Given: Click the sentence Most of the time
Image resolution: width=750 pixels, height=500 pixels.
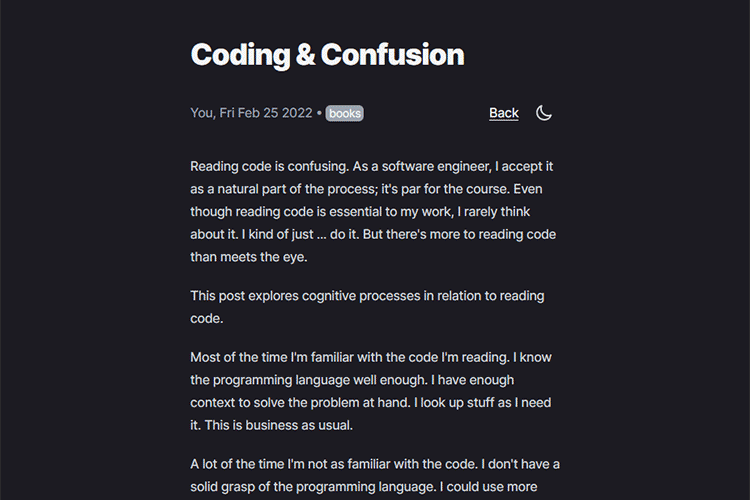Looking at the screenshot, I should pos(241,357).
